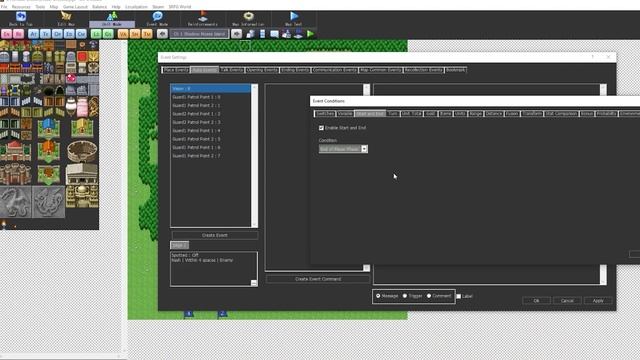
Task: Open the Bookmark tab
Action: pyautogui.click(x=456, y=70)
